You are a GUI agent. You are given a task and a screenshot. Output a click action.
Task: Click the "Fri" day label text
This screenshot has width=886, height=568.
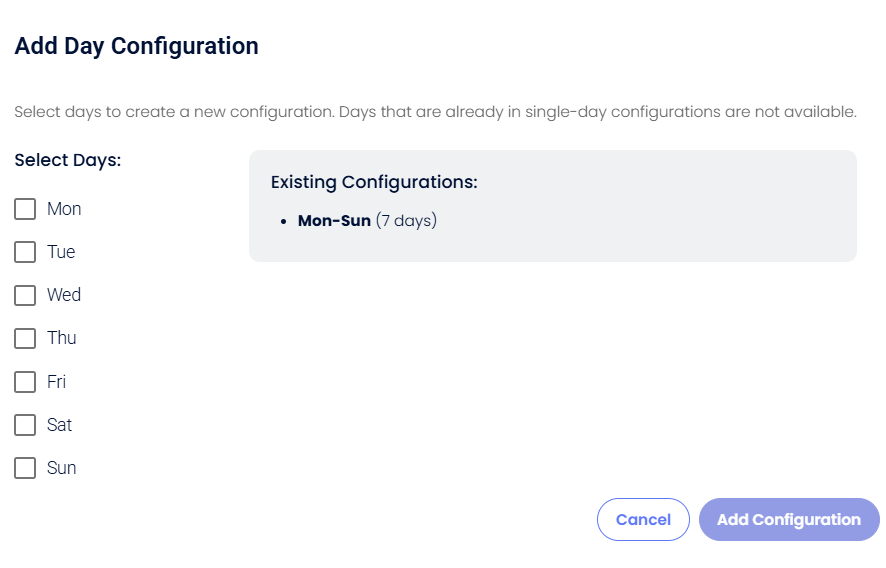(x=57, y=382)
